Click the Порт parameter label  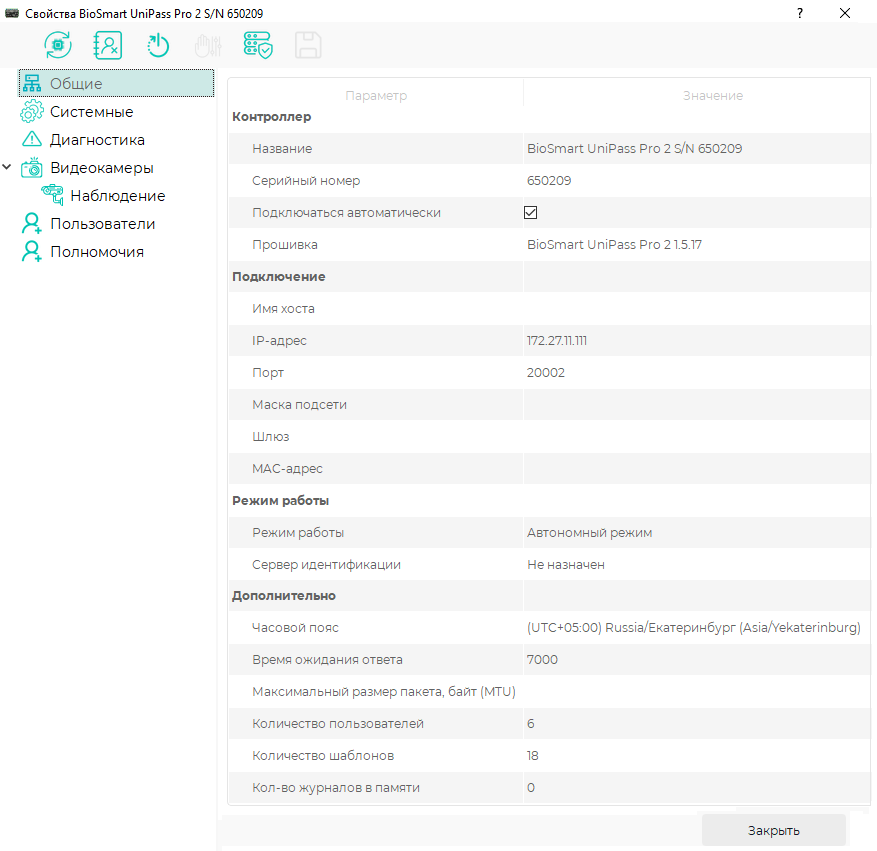tap(268, 372)
